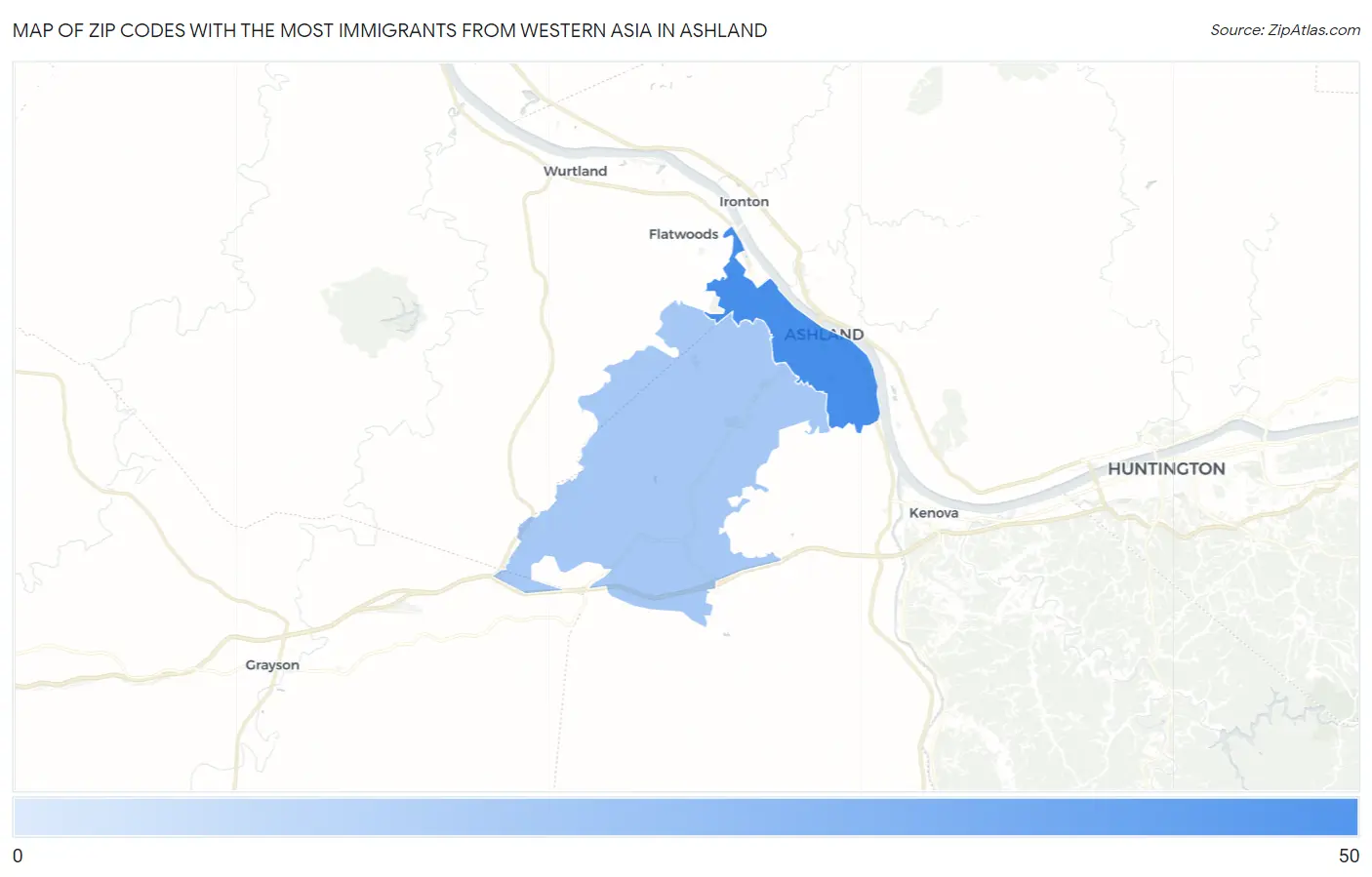Click the color gradient legend bar
Viewport: 1372px width, 877px height.
(685, 817)
